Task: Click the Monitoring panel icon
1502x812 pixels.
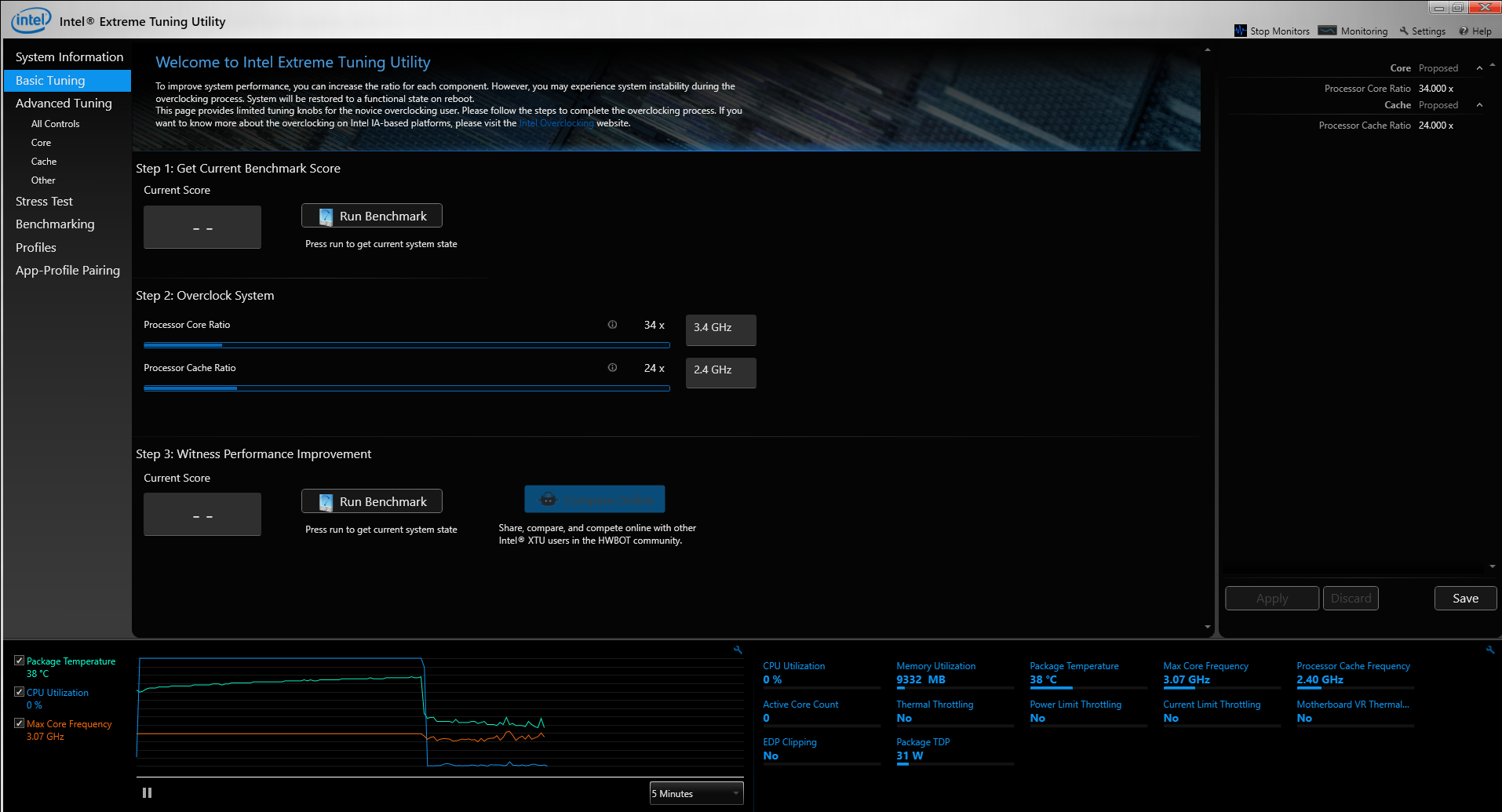Action: tap(1327, 31)
